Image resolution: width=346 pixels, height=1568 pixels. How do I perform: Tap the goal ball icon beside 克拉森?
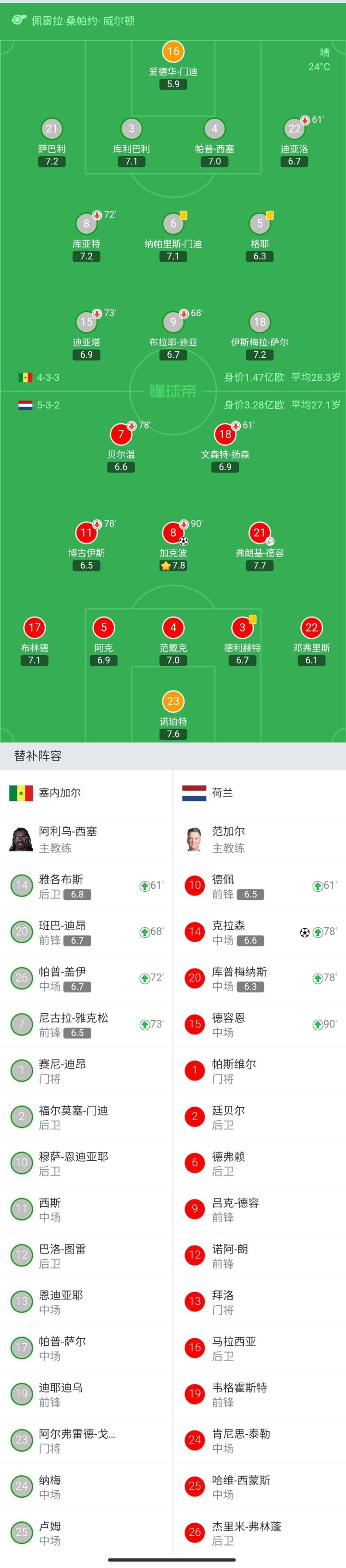pos(305,932)
